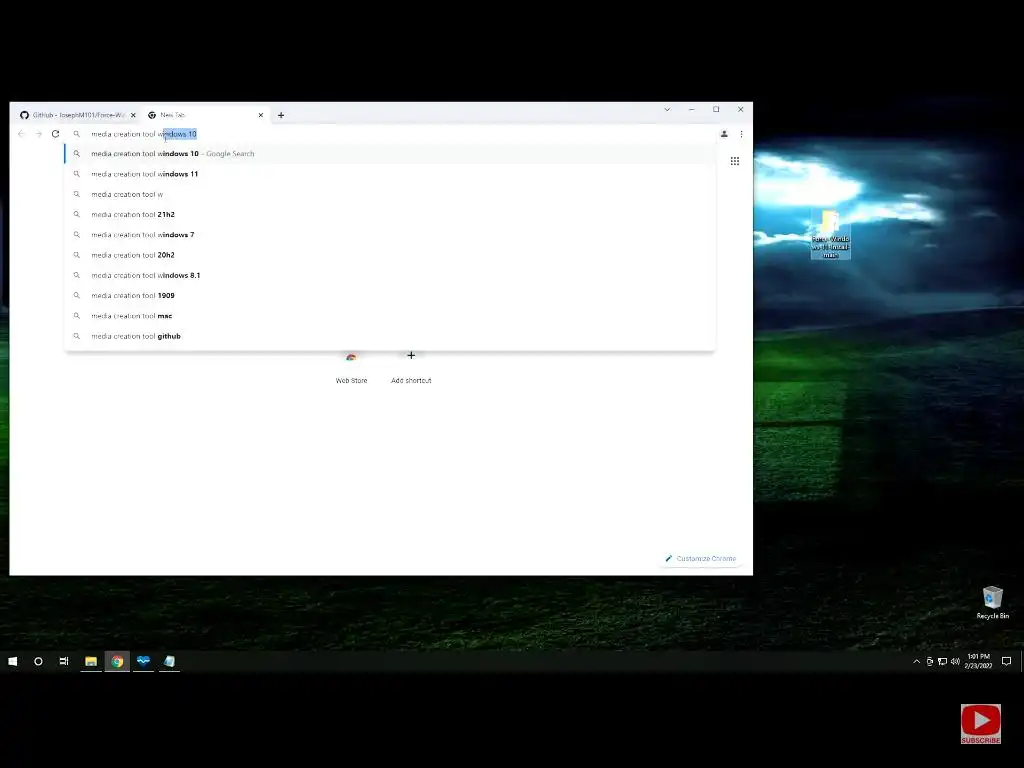Go forward in Chrome

pyautogui.click(x=39, y=134)
